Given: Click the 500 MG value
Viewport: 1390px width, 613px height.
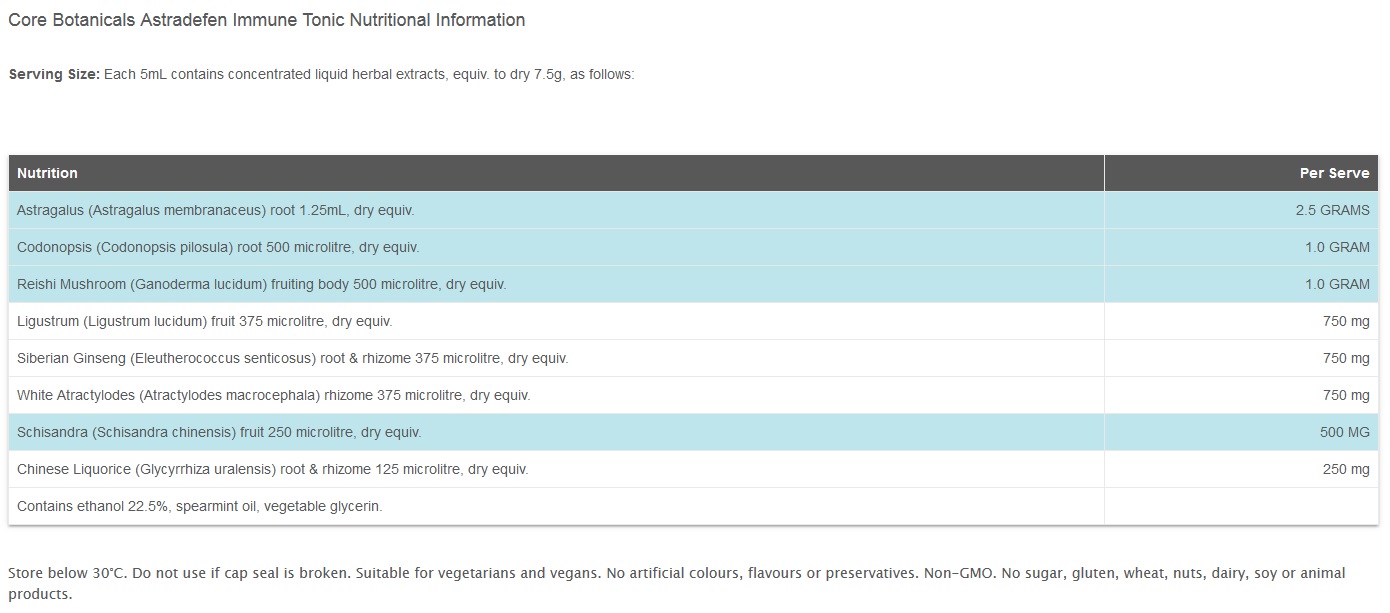Looking at the screenshot, I should click(1345, 432).
